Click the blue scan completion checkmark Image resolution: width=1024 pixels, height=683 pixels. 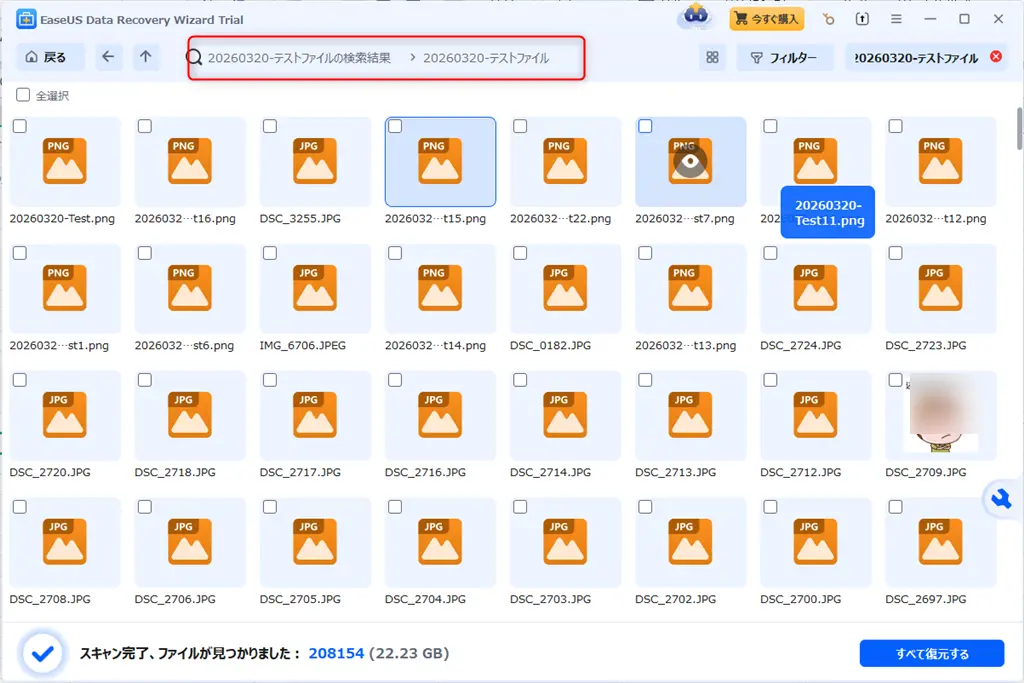40,652
